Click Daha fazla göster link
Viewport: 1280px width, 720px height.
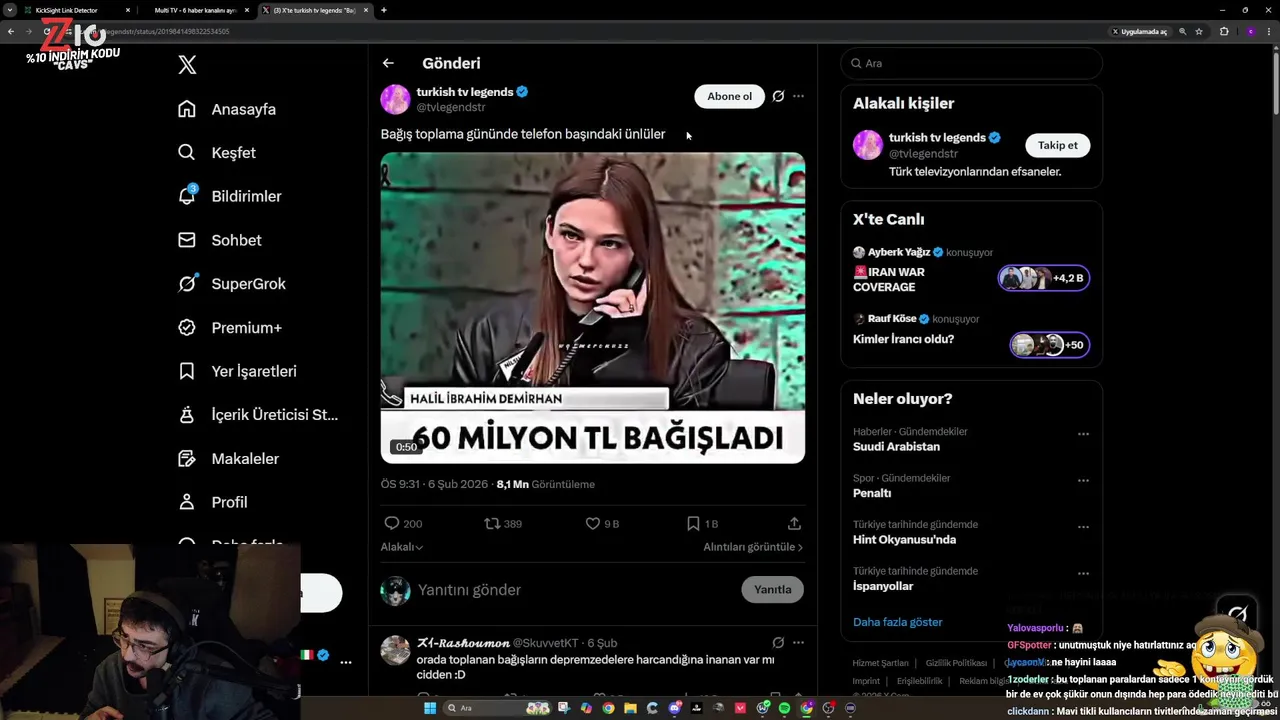click(x=897, y=622)
